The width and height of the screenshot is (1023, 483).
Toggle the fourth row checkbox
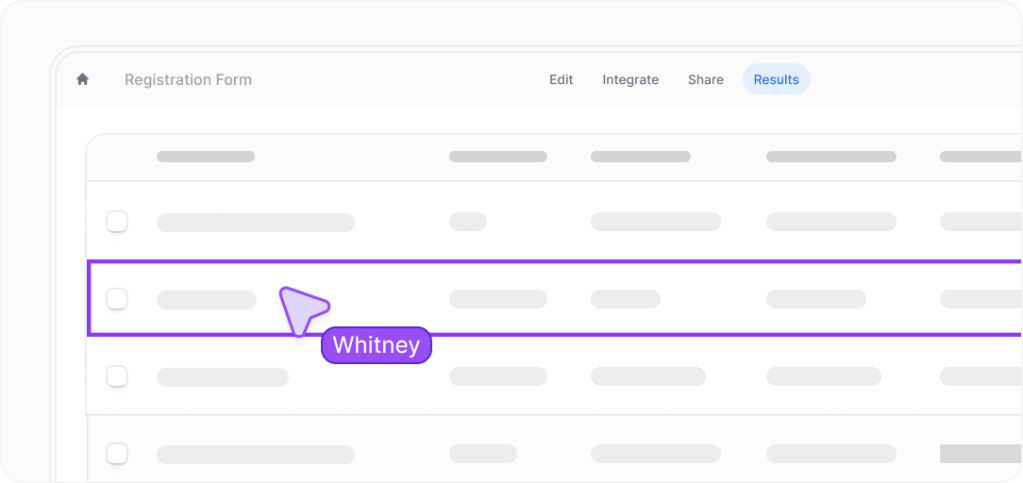[x=117, y=454]
